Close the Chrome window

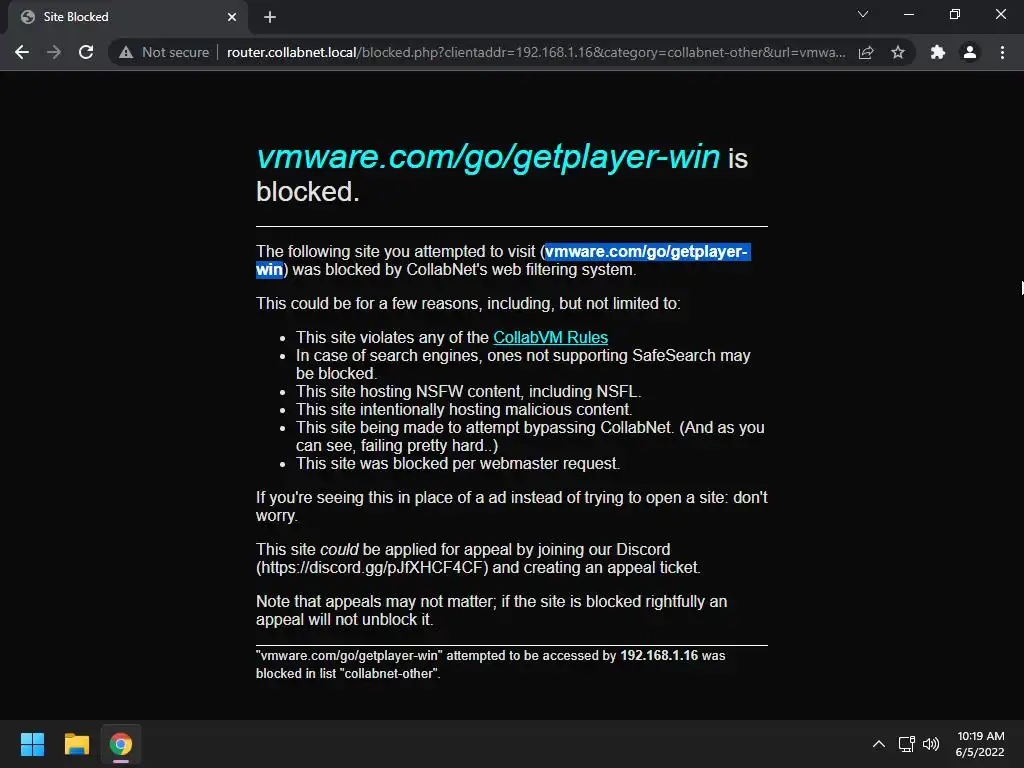(x=1000, y=14)
